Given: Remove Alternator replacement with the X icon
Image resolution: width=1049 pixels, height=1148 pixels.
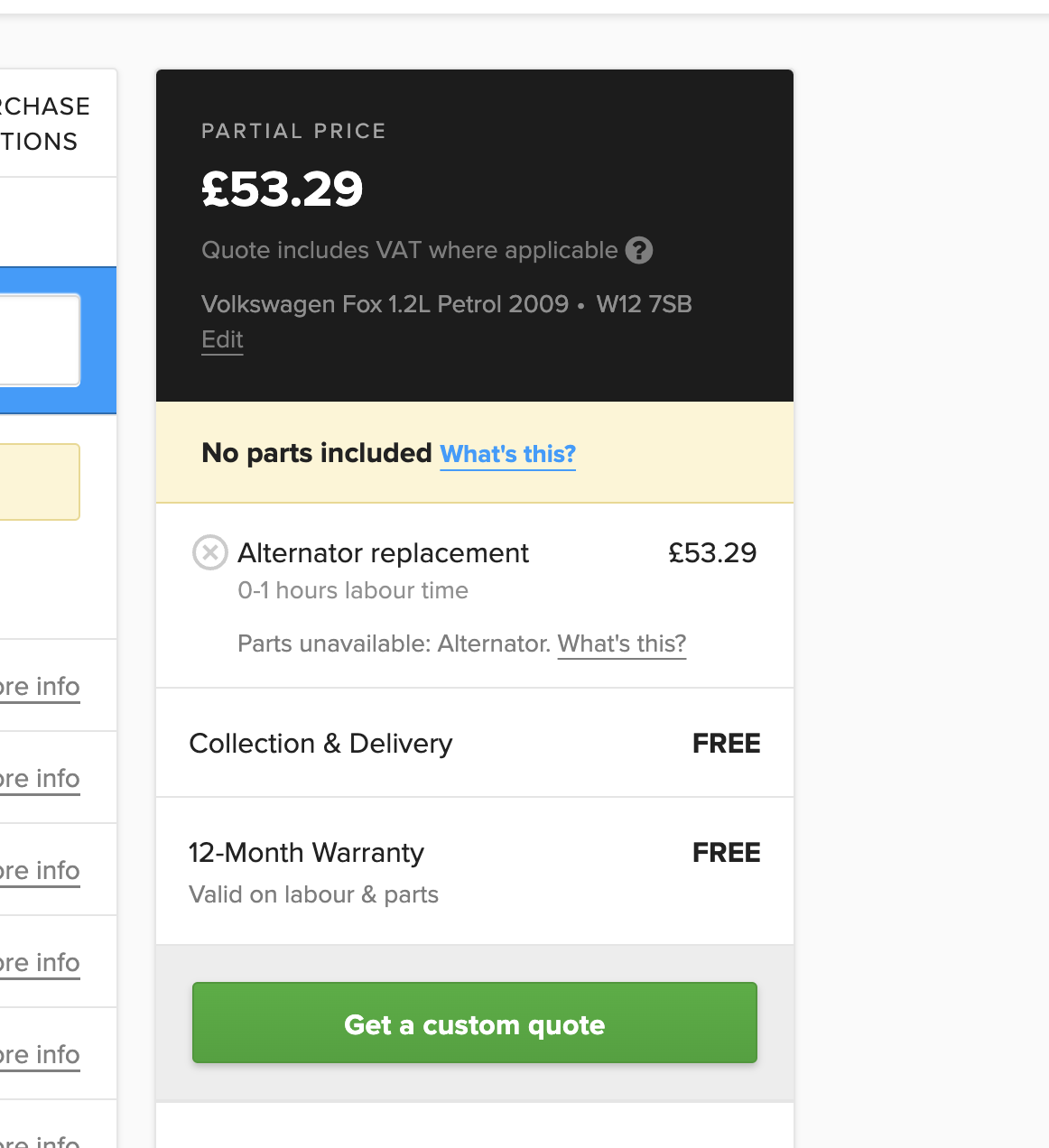Looking at the screenshot, I should click(x=210, y=552).
